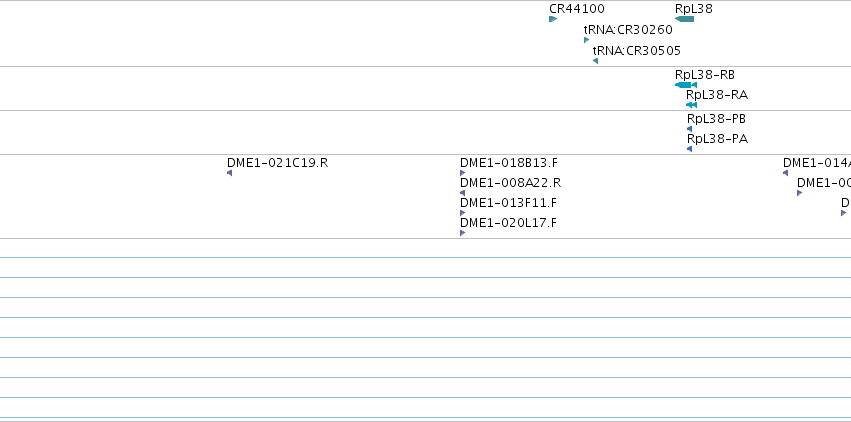Open the tRNA:CR30260 label text
851x422 pixels.
point(628,30)
